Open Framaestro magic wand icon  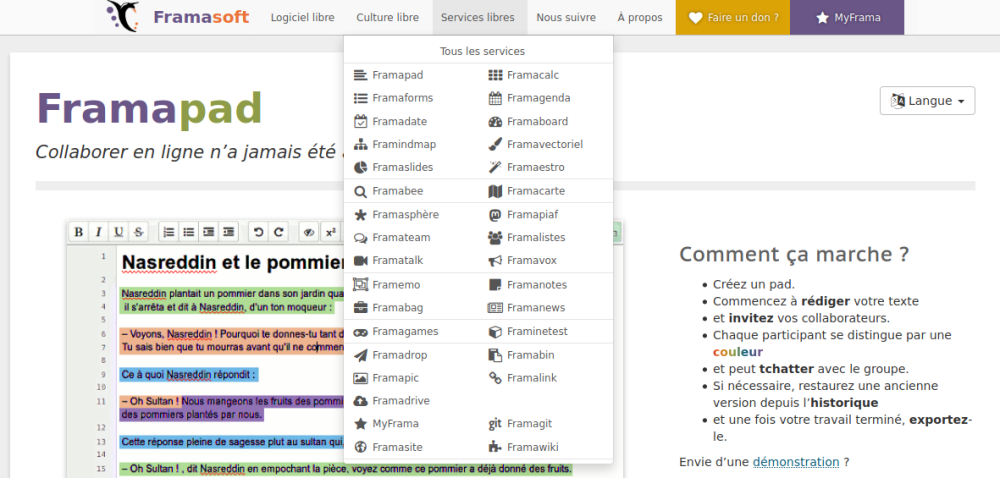point(496,168)
